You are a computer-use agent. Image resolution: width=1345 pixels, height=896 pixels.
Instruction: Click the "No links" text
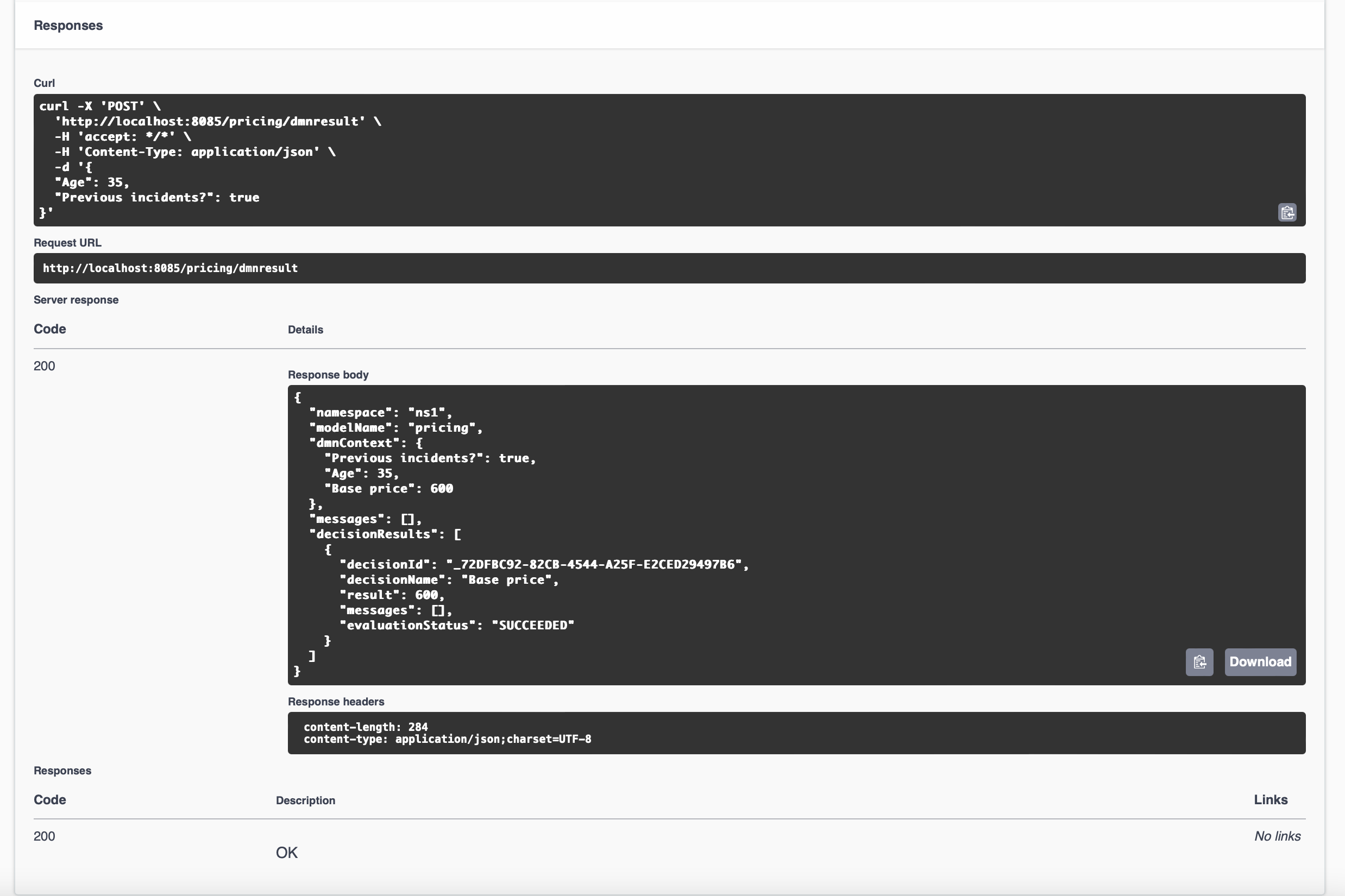pyautogui.click(x=1277, y=837)
